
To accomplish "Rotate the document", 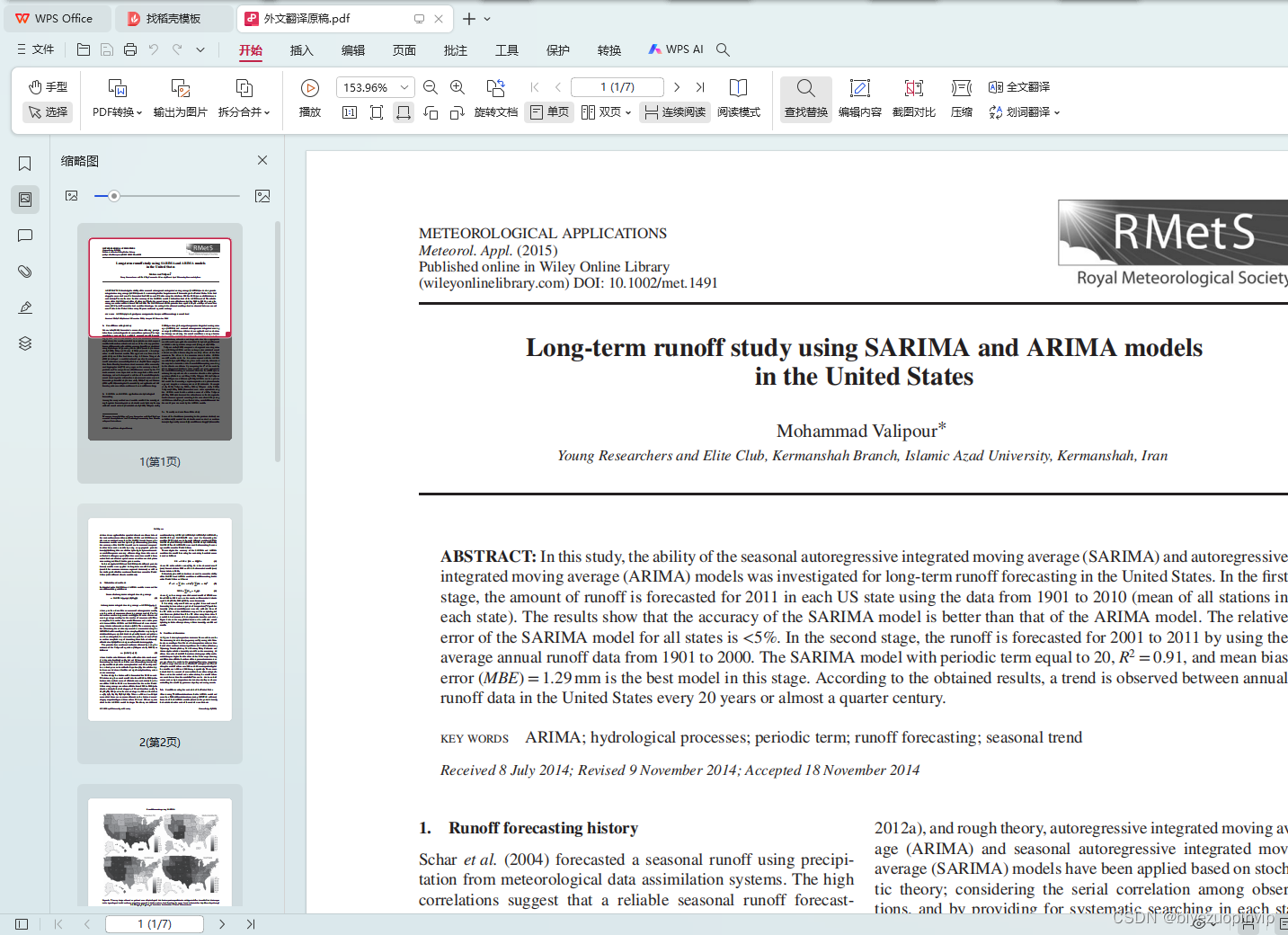I will (496, 98).
